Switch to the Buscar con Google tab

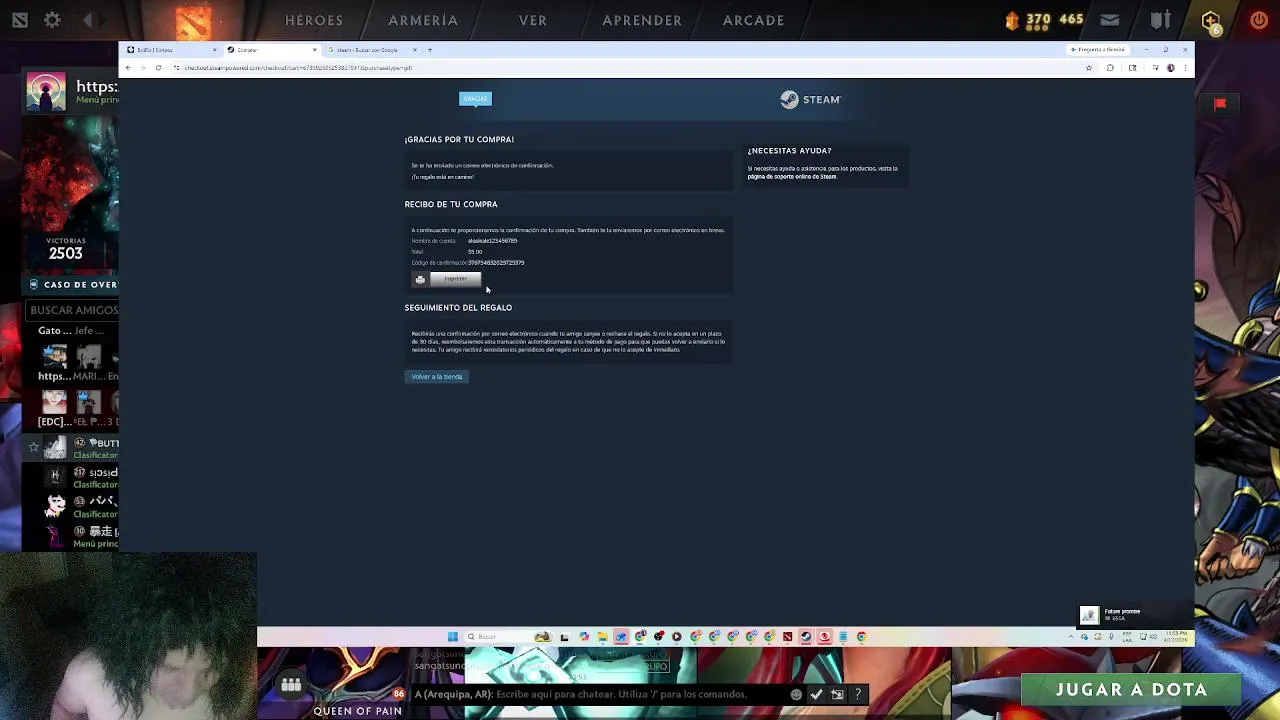coord(372,50)
